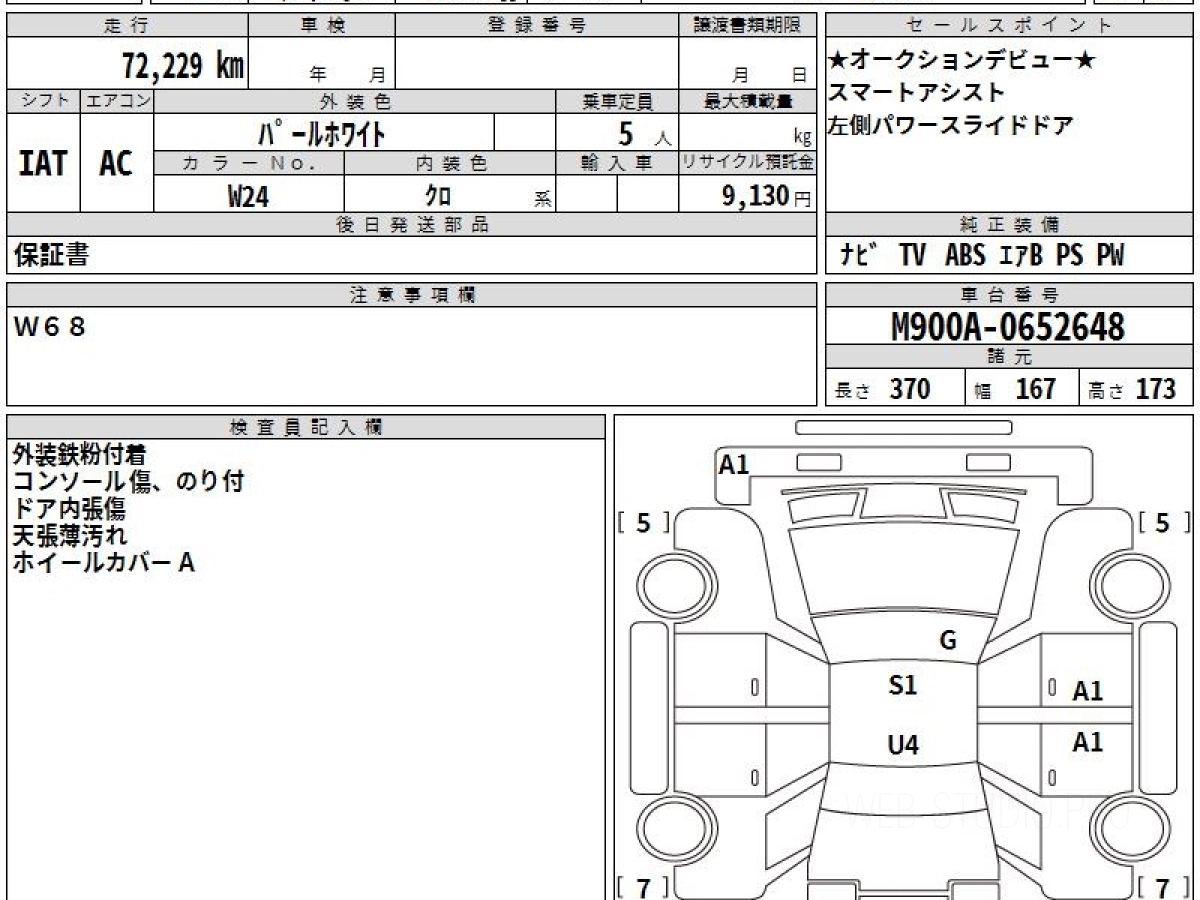
Task: Click the 譲渡書類期限 header
Action: (x=747, y=26)
